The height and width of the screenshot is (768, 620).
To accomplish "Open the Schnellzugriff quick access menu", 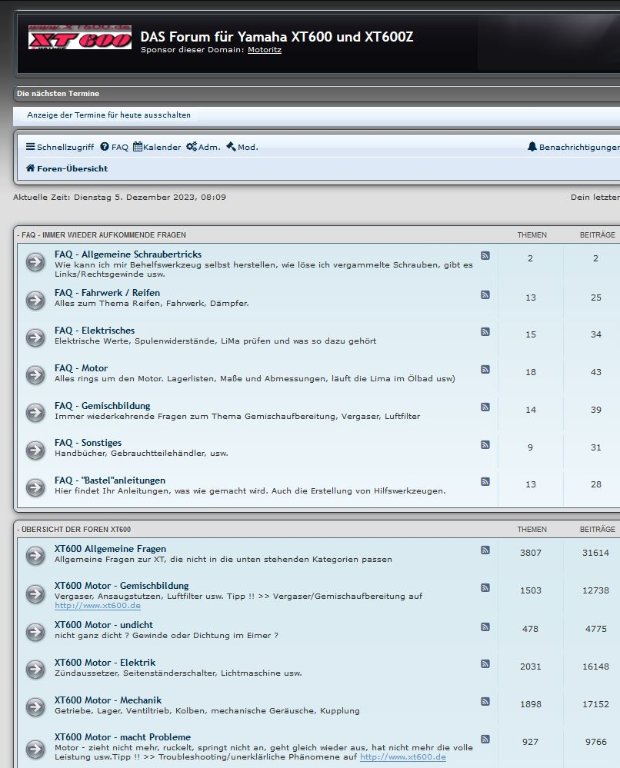I will click(59, 147).
